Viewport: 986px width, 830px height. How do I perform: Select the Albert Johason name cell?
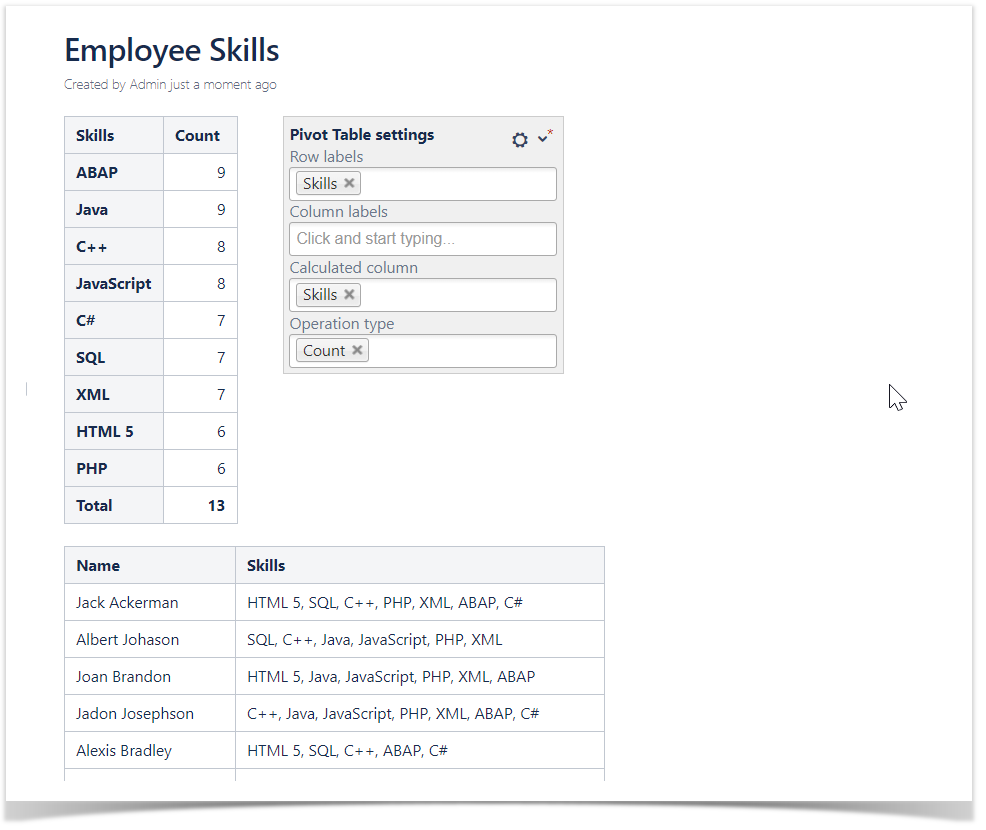point(128,640)
